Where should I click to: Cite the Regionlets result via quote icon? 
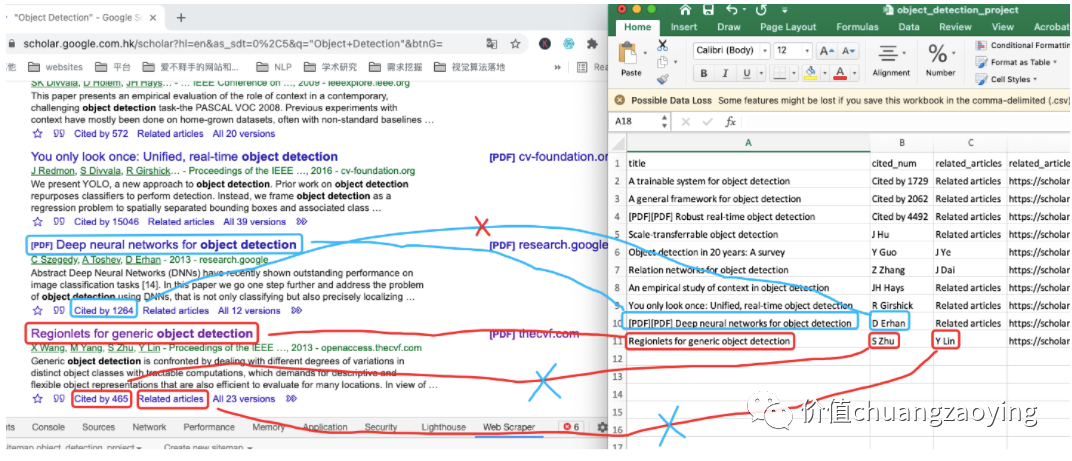click(x=59, y=399)
